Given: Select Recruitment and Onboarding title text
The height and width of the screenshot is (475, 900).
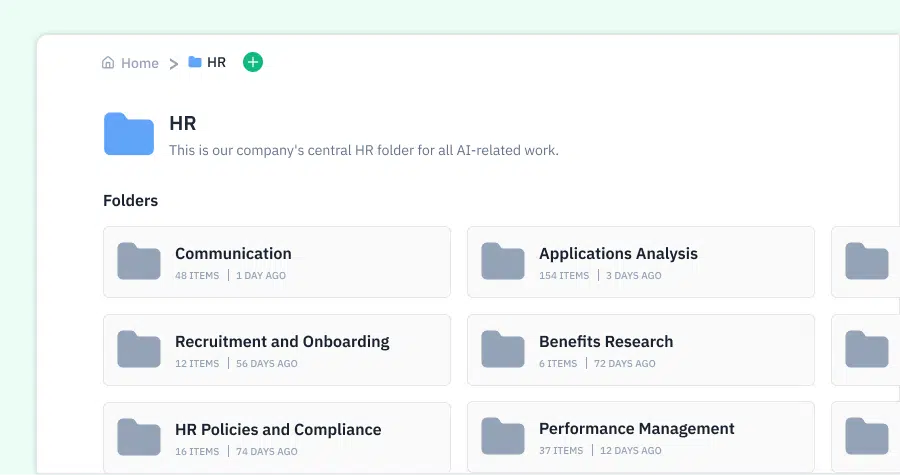Looking at the screenshot, I should (282, 341).
